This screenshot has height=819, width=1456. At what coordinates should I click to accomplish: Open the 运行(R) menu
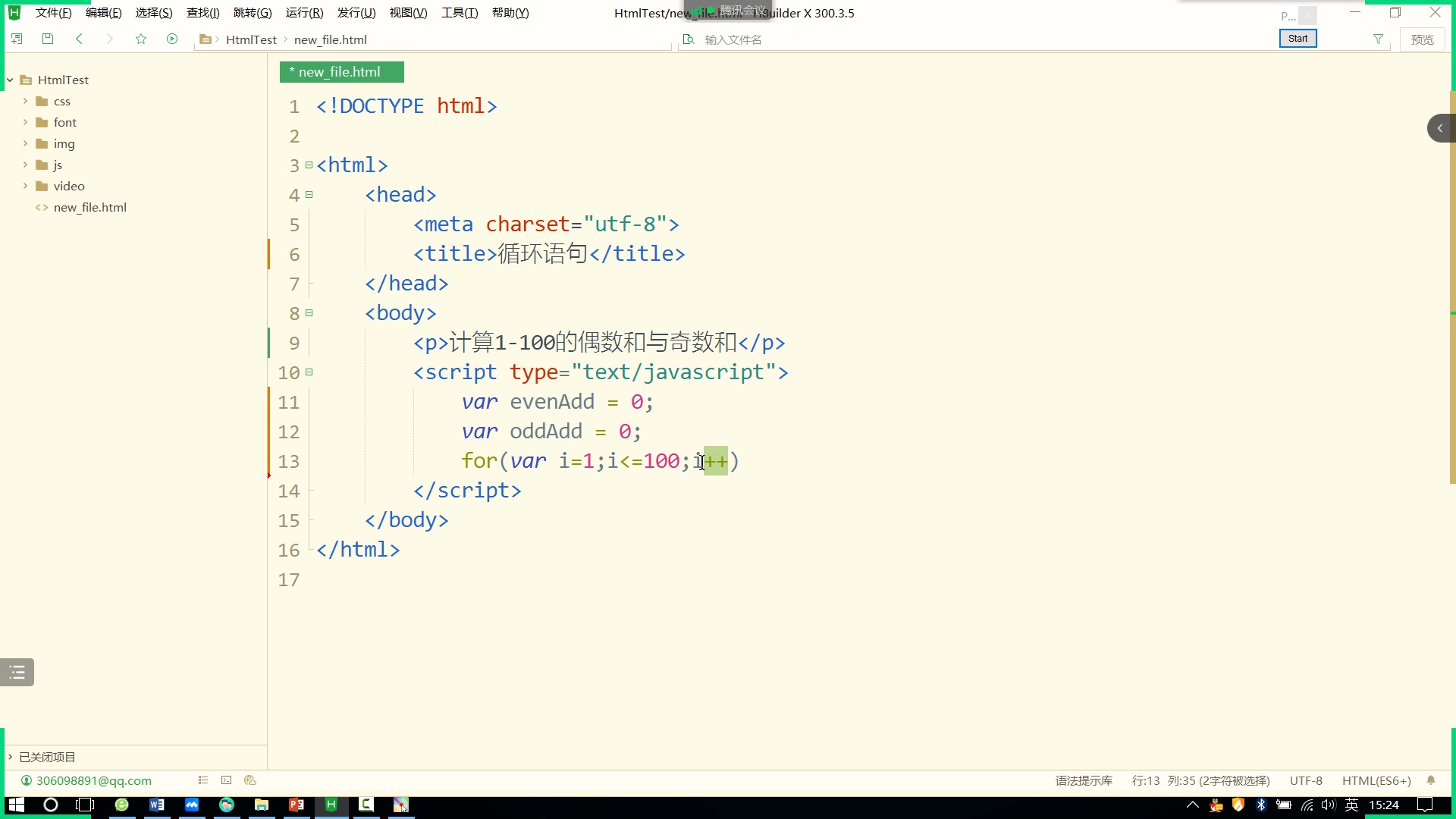pyautogui.click(x=304, y=13)
